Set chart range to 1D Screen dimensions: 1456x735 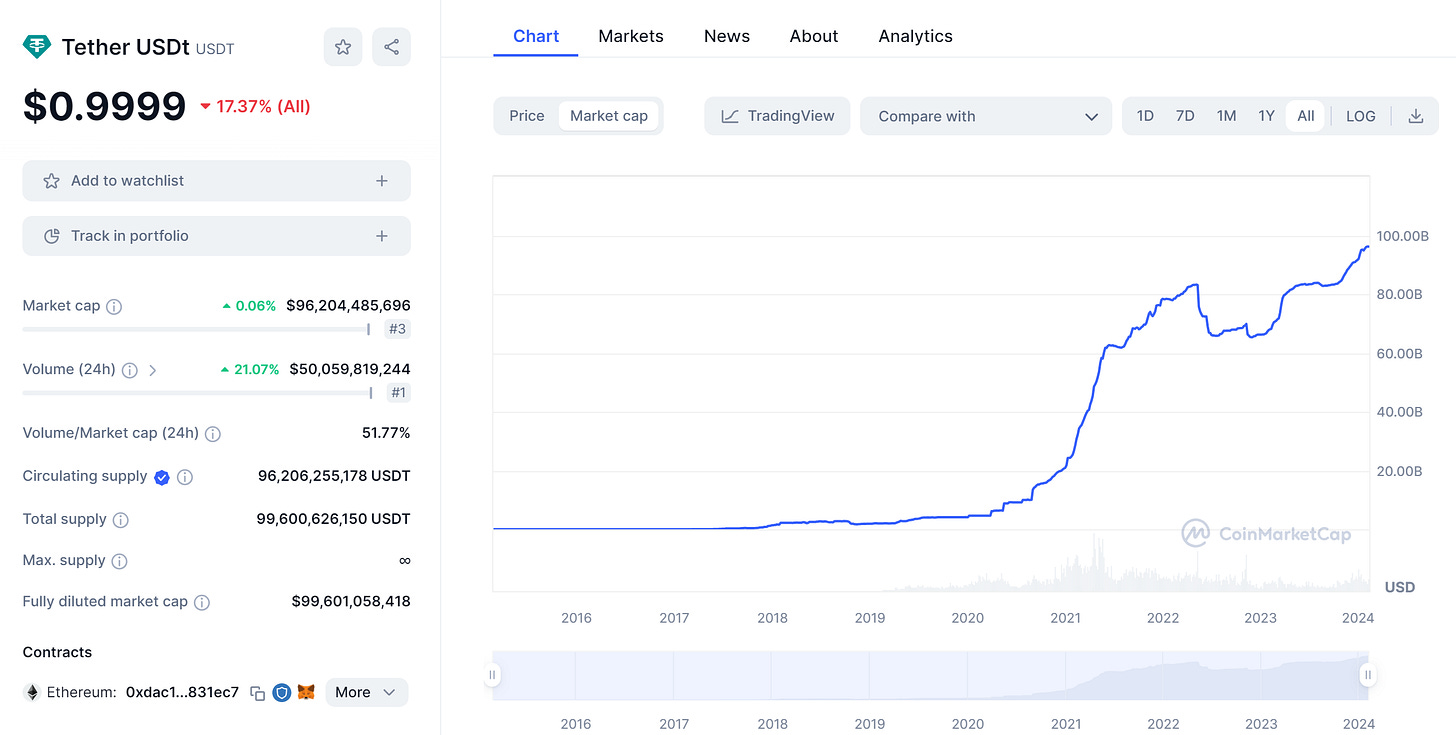point(1145,116)
